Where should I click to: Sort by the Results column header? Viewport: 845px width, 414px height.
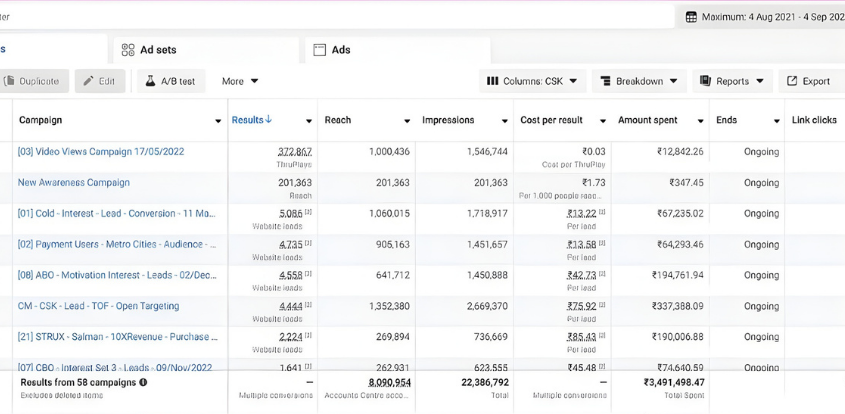click(x=251, y=120)
